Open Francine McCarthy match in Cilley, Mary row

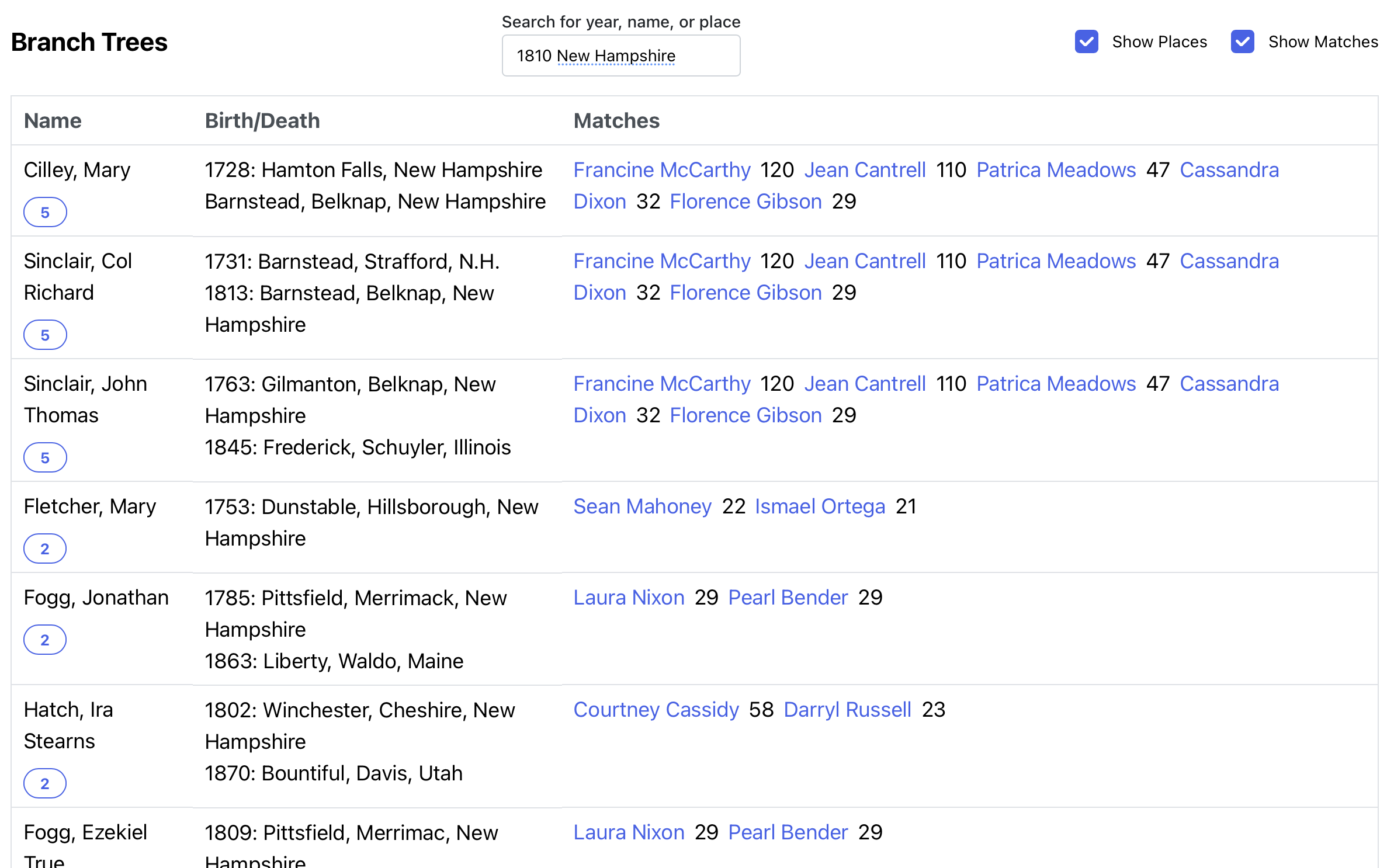pos(661,170)
